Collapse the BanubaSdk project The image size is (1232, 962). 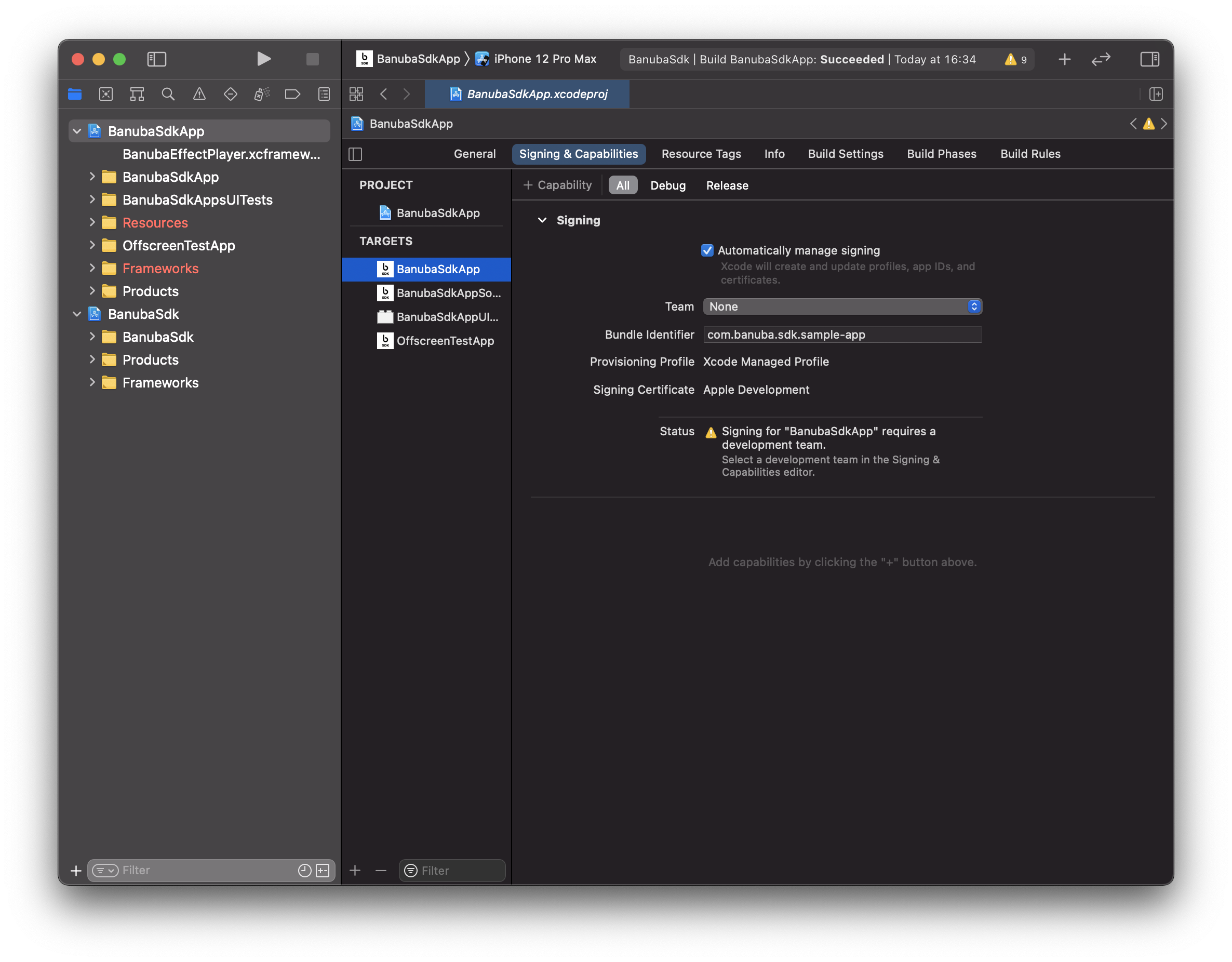[x=77, y=314]
